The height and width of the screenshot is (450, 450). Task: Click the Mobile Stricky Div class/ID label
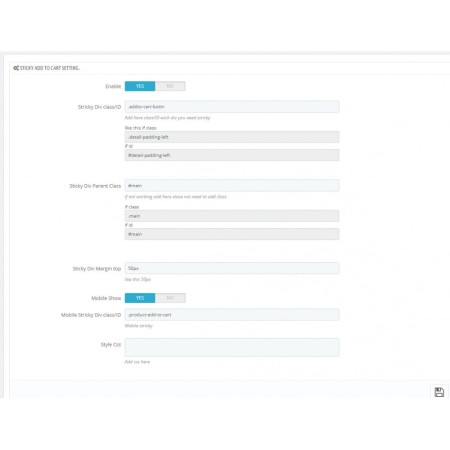pyautogui.click(x=91, y=315)
